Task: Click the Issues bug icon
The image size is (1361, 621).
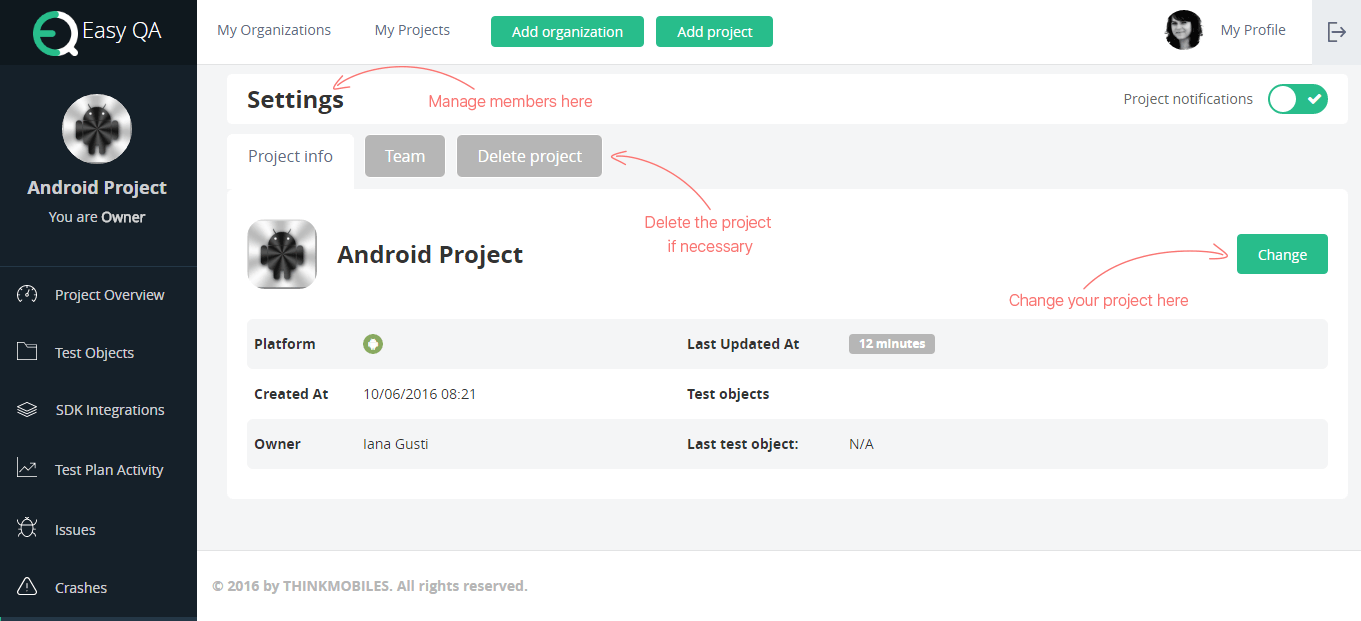Action: pyautogui.click(x=27, y=529)
